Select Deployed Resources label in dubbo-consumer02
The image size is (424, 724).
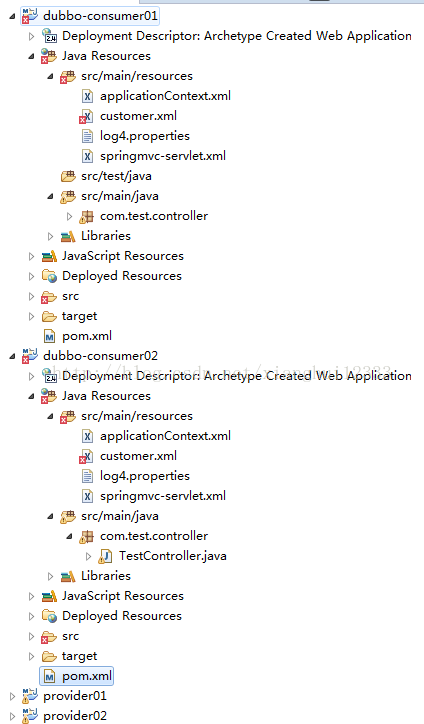click(x=122, y=616)
